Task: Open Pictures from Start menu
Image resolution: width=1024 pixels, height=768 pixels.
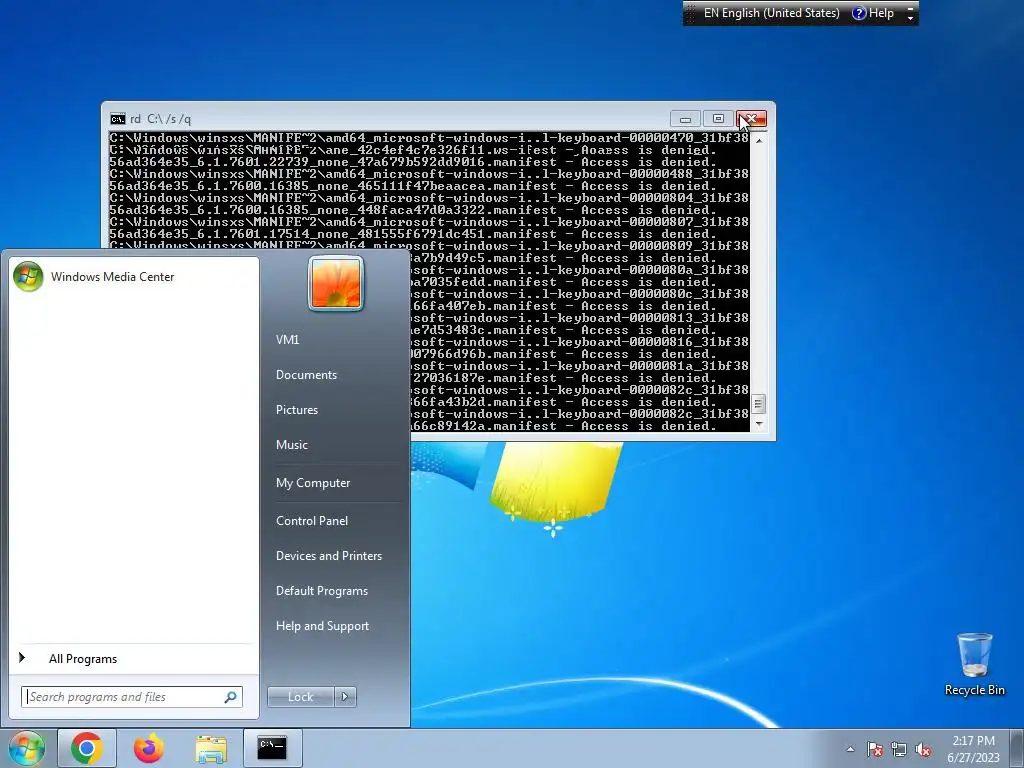Action: coord(296,410)
